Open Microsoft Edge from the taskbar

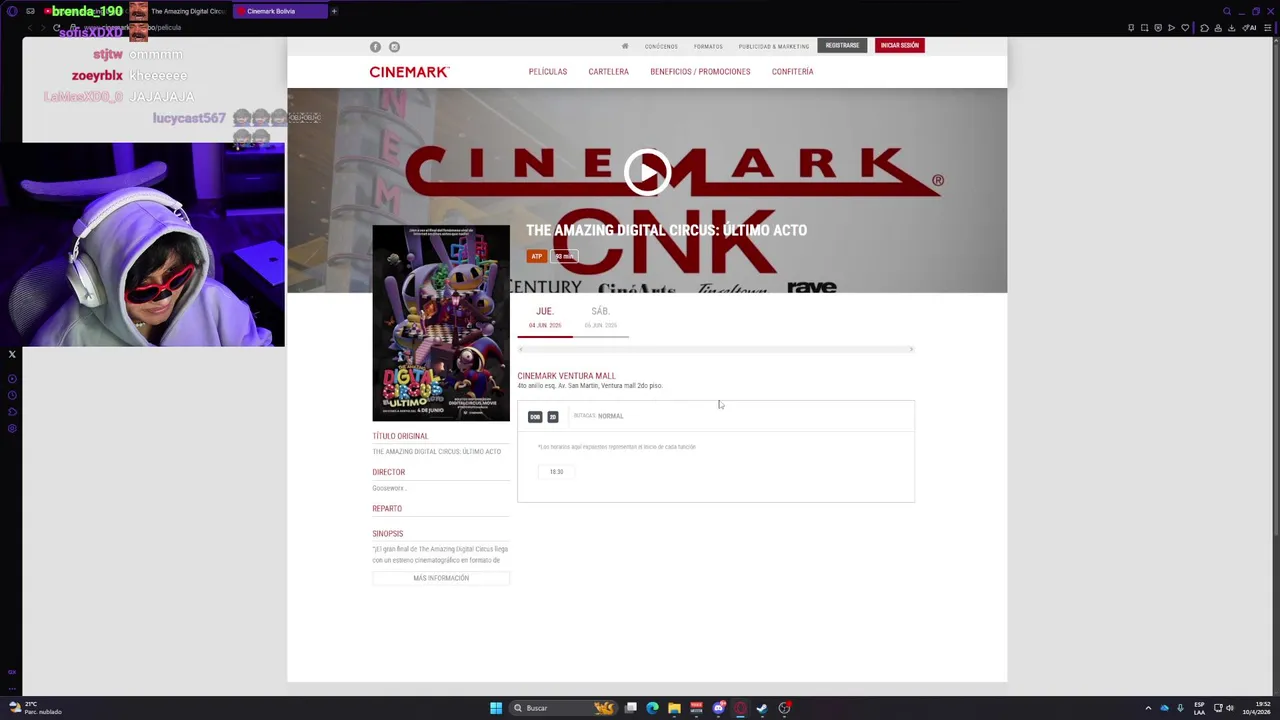[x=652, y=708]
